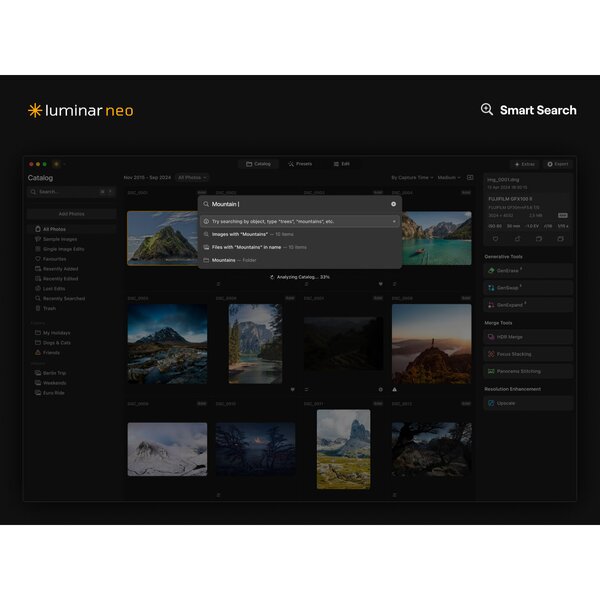This screenshot has width=600, height=600.
Task: Select the dark stormy mountain river thumbnail
Action: 167,344
